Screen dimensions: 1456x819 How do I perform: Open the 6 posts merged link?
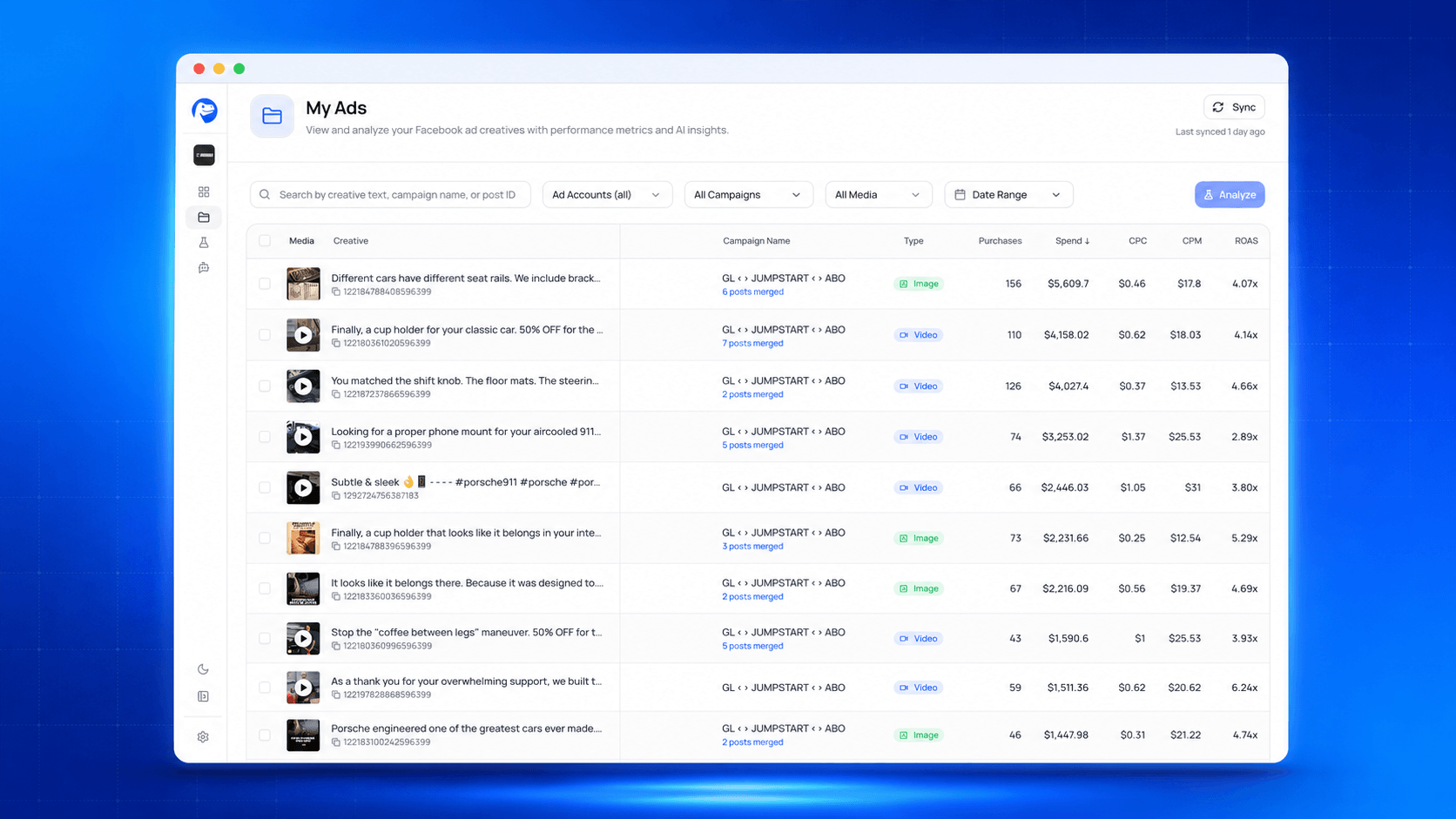point(752,292)
